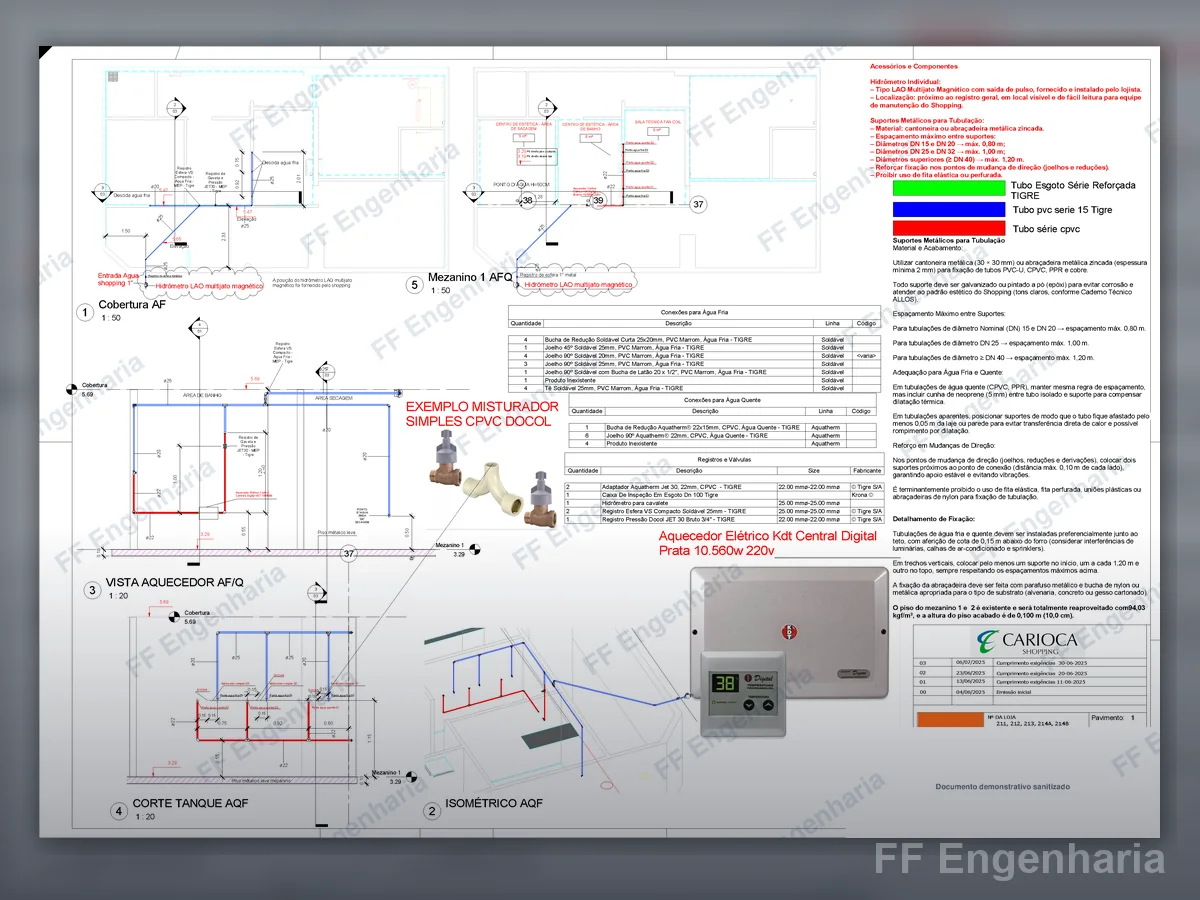
Task: Click the Hidrômetro LAO multijato magnético label under Mezanino
Action: tap(579, 285)
